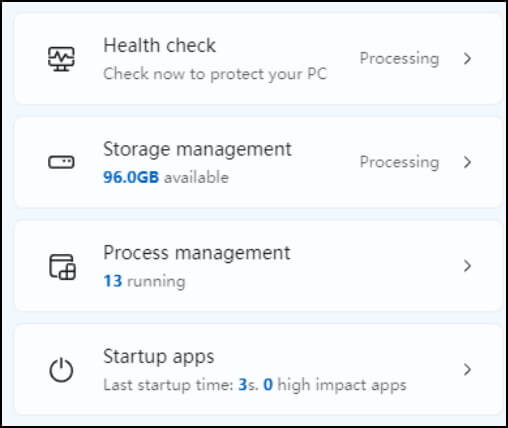Click the Storage management Processing status
Screen dimensions: 508x428
(399, 163)
